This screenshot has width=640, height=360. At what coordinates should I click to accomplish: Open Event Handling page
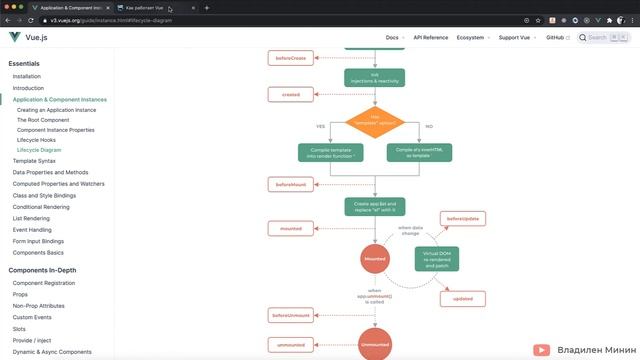(32, 230)
